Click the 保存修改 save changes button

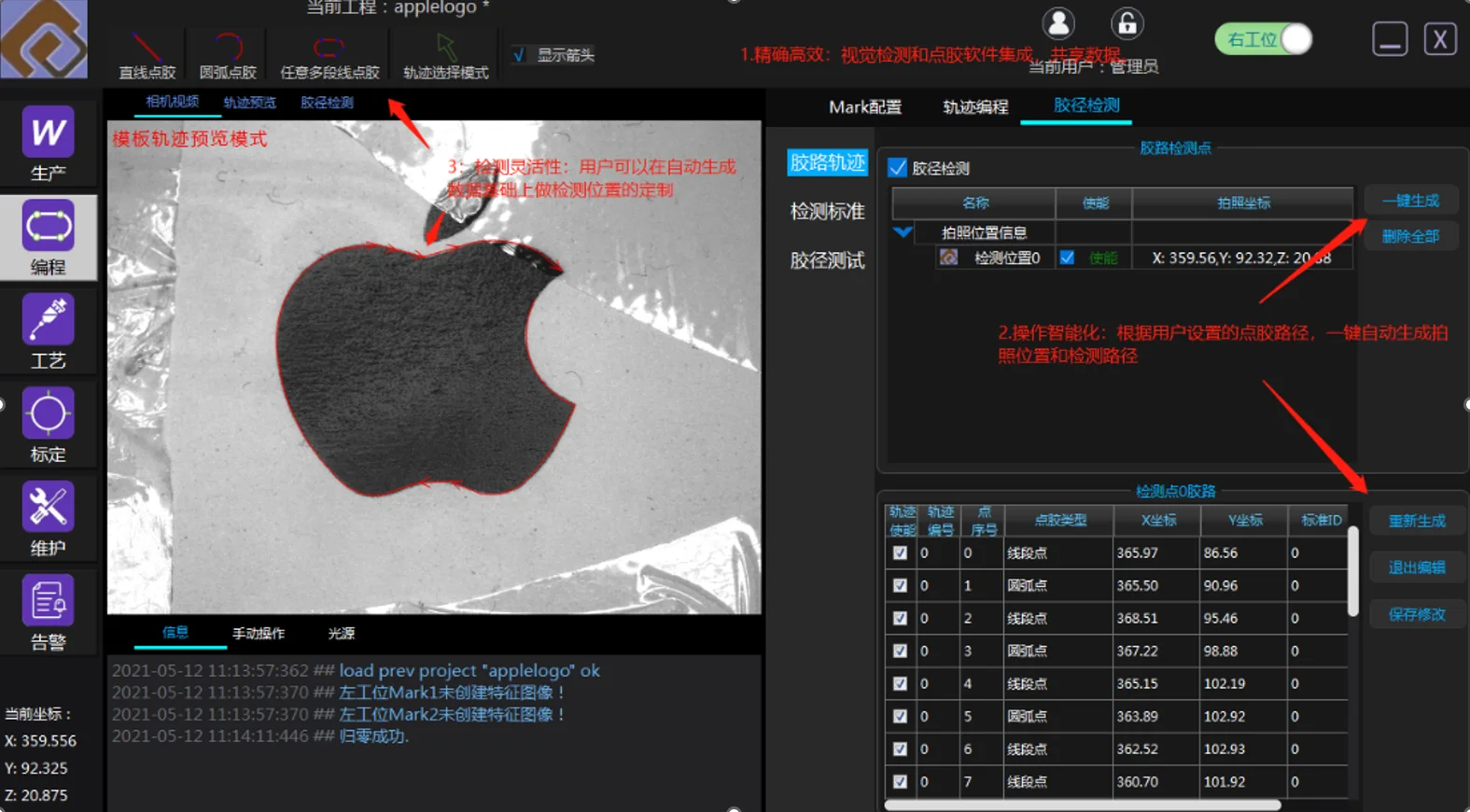pos(1417,614)
